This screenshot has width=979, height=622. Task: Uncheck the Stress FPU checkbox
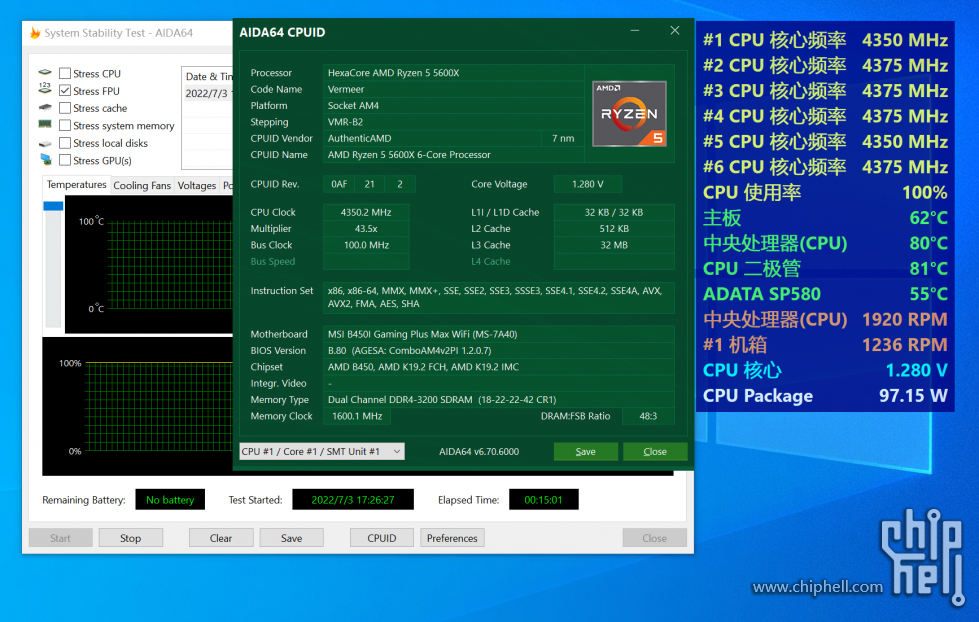(x=65, y=91)
